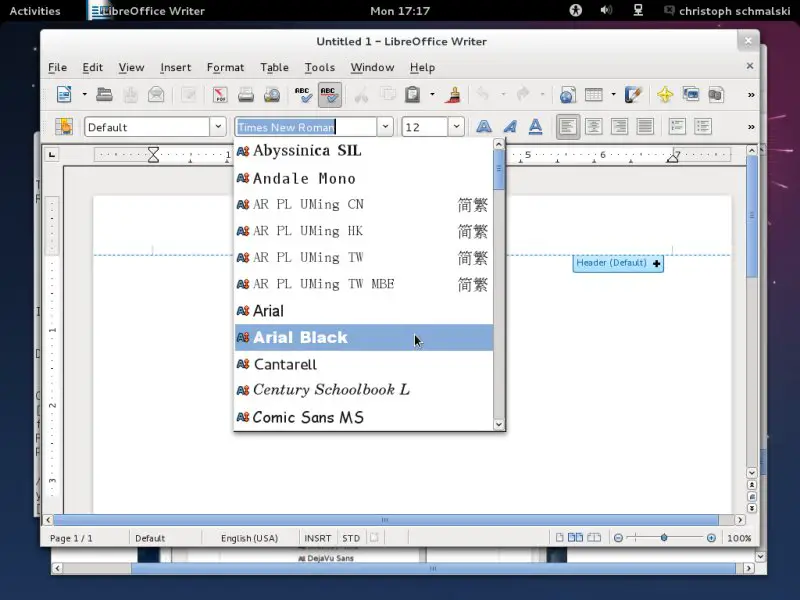The height and width of the screenshot is (600, 800).
Task: Collapse the Font Name dropdown arrow
Action: pos(386,127)
